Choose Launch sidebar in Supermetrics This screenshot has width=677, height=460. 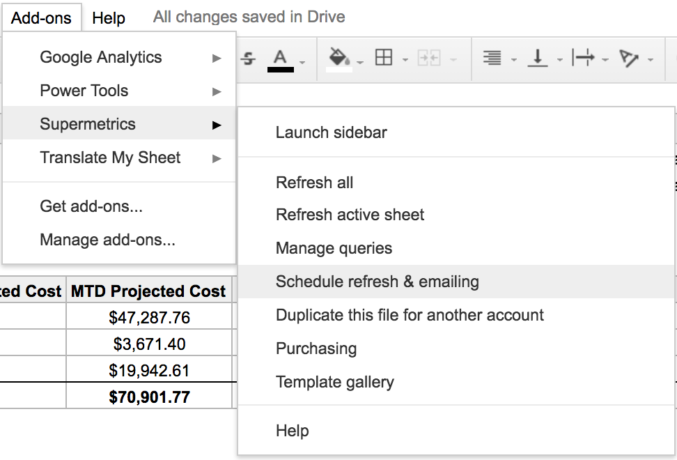click(331, 133)
